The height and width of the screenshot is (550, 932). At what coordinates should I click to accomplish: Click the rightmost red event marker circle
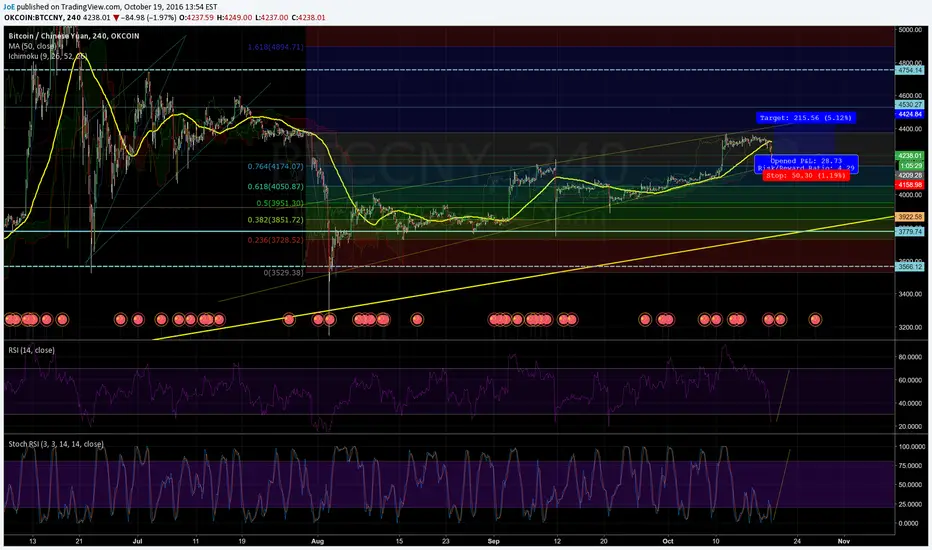(815, 319)
